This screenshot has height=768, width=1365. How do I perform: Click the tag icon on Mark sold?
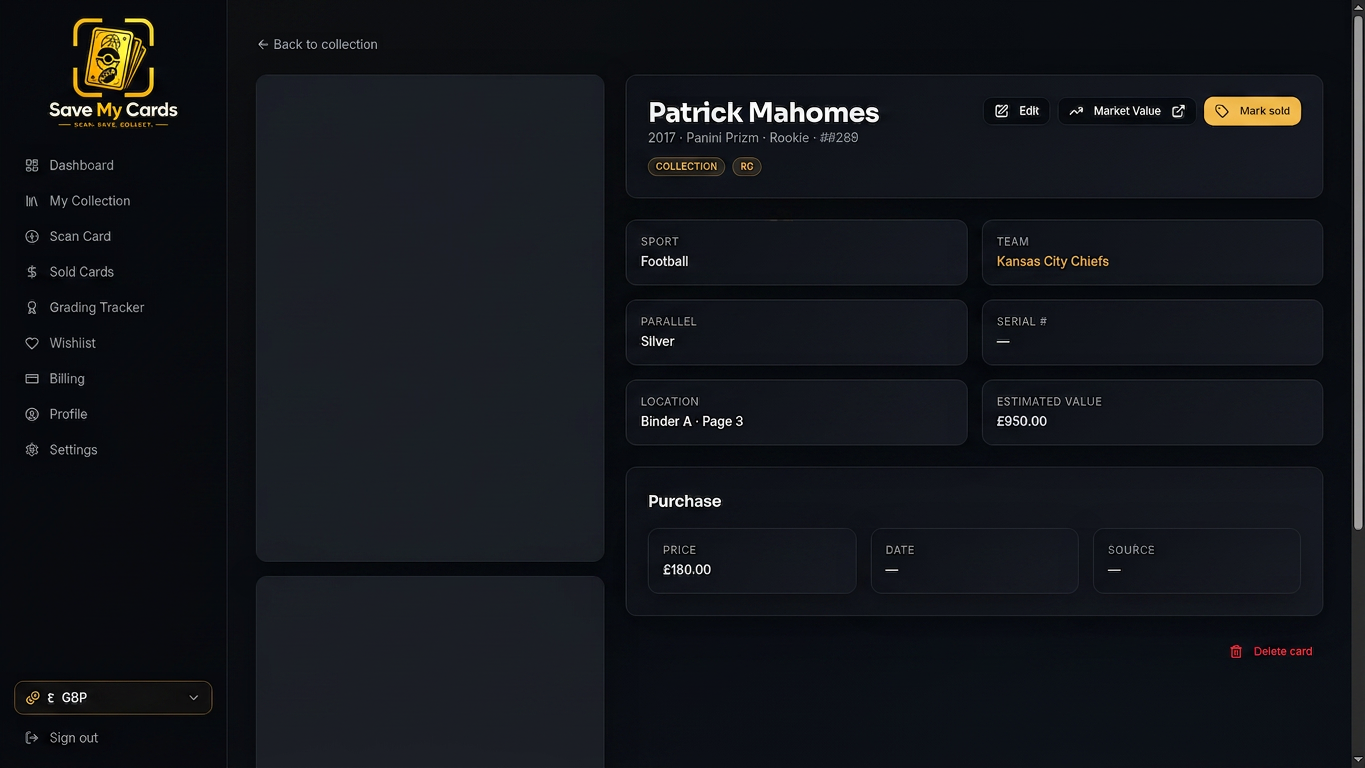click(x=1222, y=111)
